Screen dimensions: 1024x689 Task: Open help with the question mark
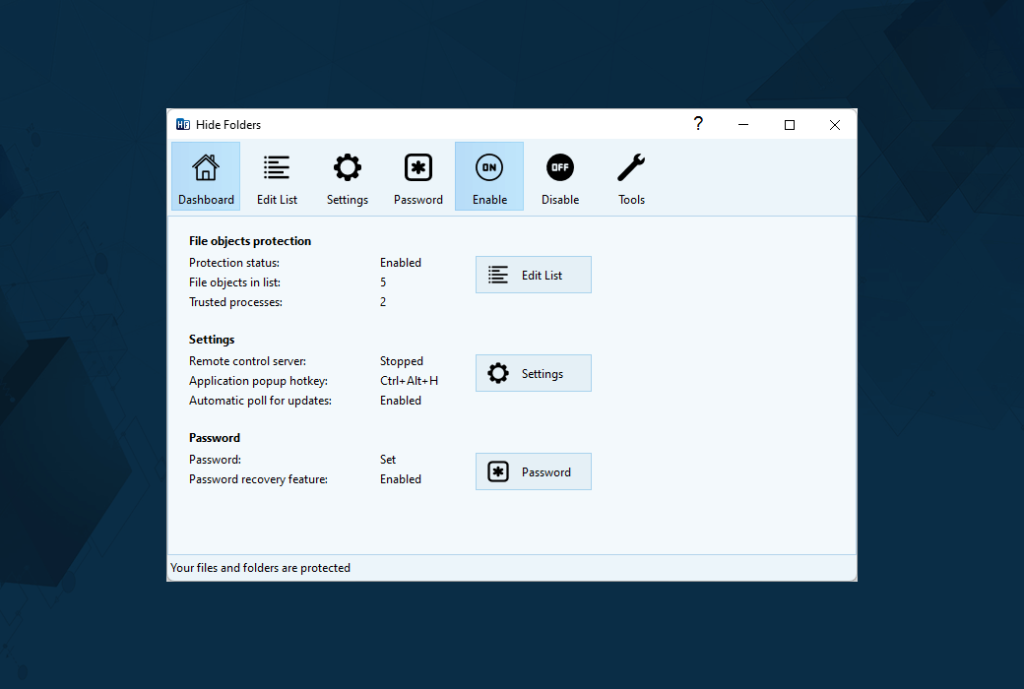coord(698,124)
